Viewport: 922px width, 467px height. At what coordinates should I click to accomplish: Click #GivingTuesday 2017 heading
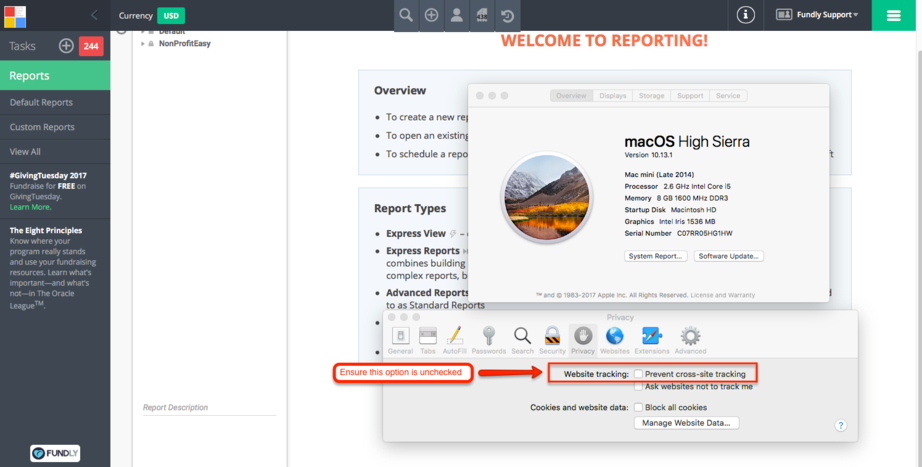coord(48,176)
